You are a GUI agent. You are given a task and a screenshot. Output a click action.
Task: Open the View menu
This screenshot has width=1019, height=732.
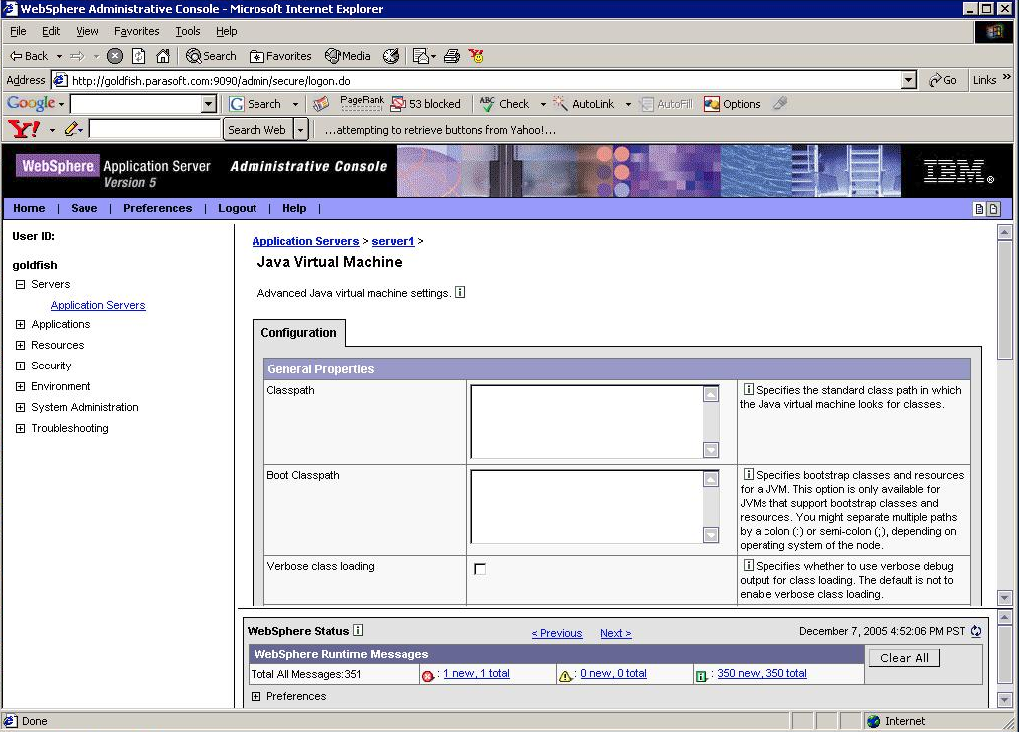coord(87,31)
